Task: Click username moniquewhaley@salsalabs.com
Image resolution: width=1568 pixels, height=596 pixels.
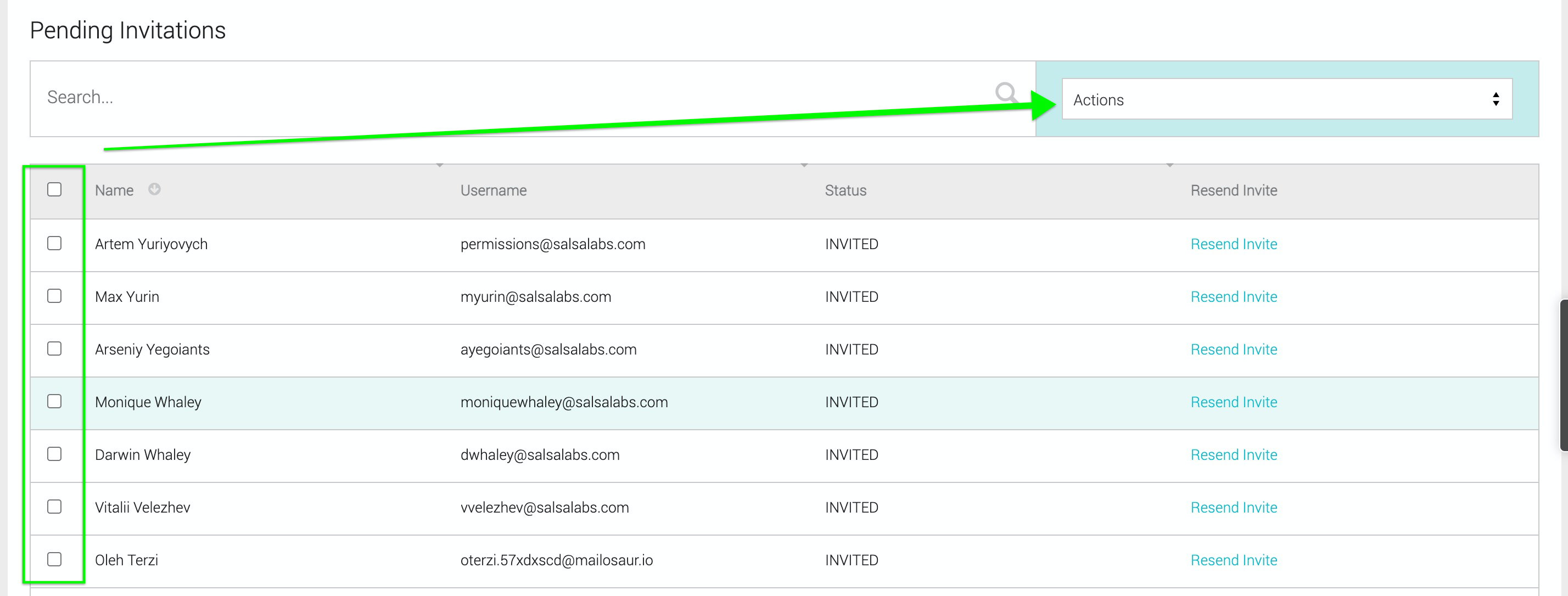Action: [564, 403]
